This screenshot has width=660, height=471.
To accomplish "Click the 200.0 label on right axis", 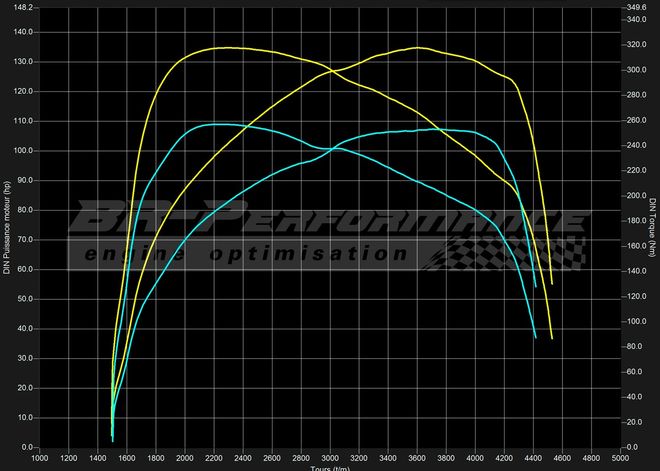I will [x=636, y=196].
